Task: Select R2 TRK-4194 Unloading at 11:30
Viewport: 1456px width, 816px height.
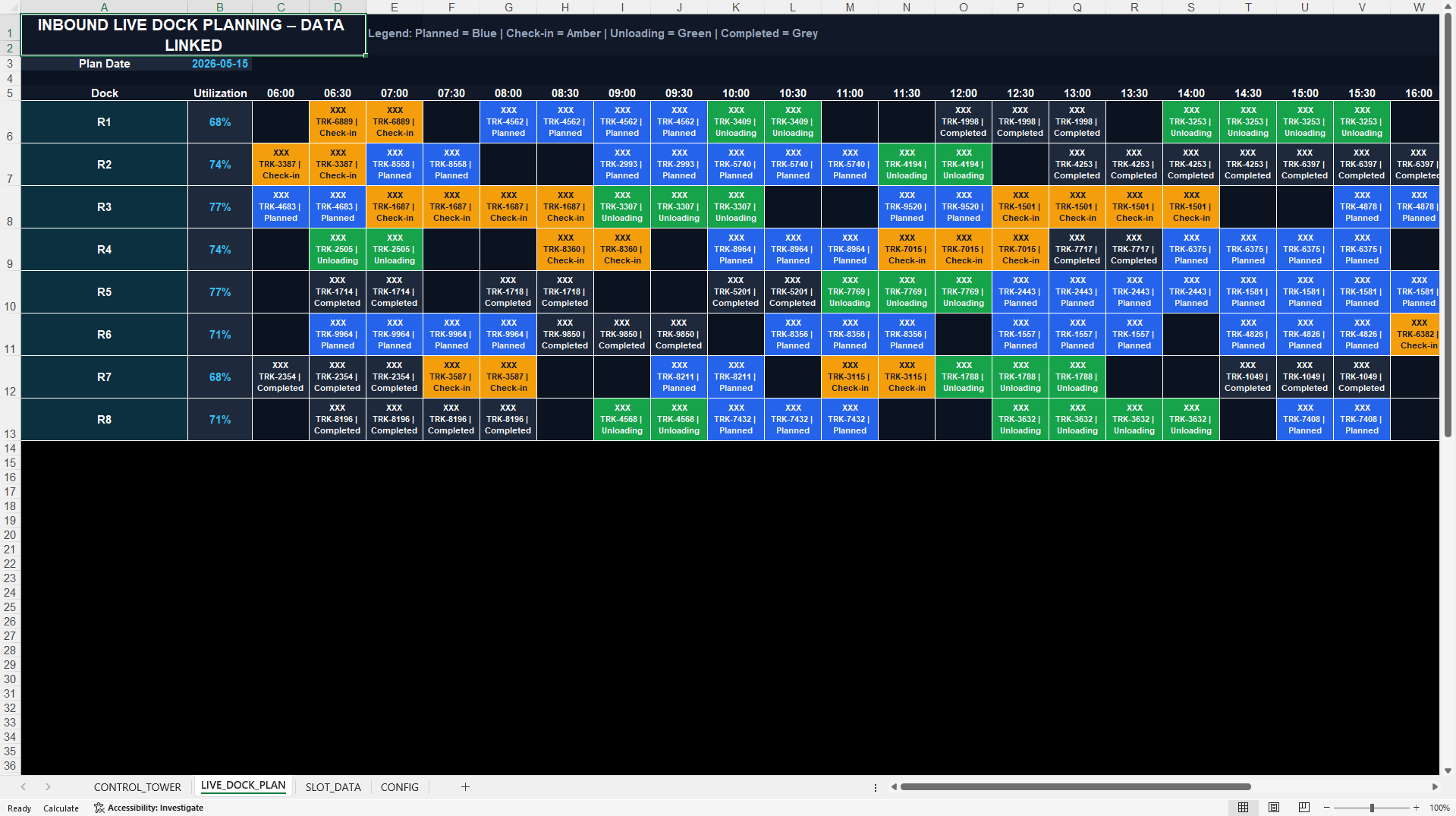Action: tap(907, 165)
